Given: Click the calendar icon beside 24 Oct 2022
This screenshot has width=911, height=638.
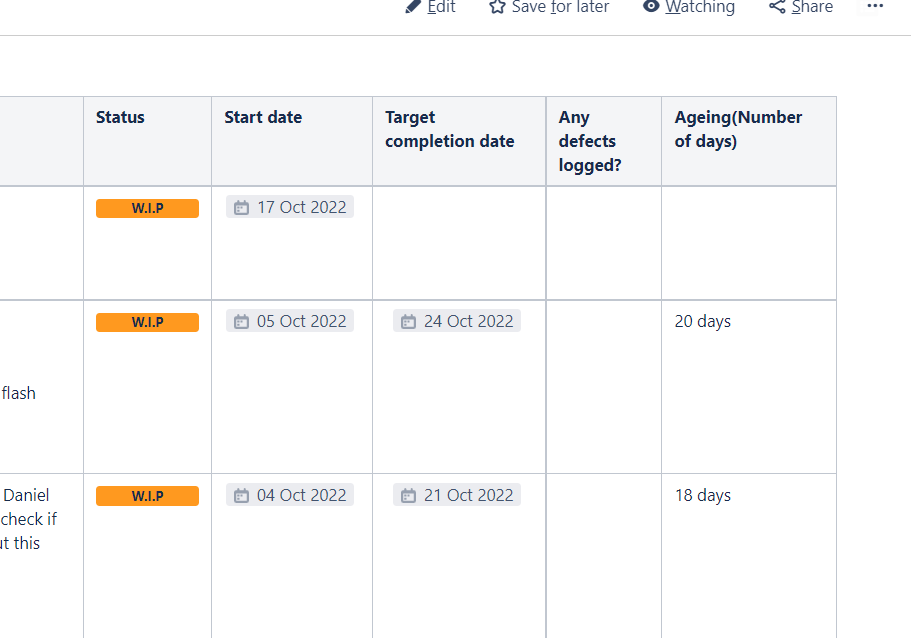Looking at the screenshot, I should [x=408, y=321].
